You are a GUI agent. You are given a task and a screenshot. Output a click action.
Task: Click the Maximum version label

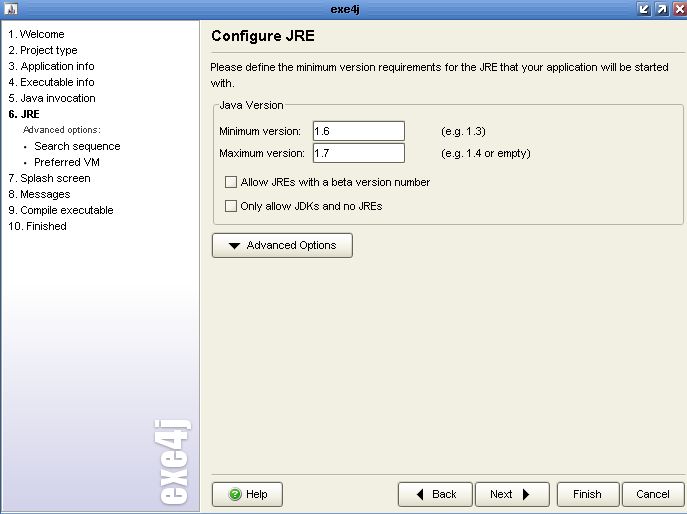tap(262, 153)
